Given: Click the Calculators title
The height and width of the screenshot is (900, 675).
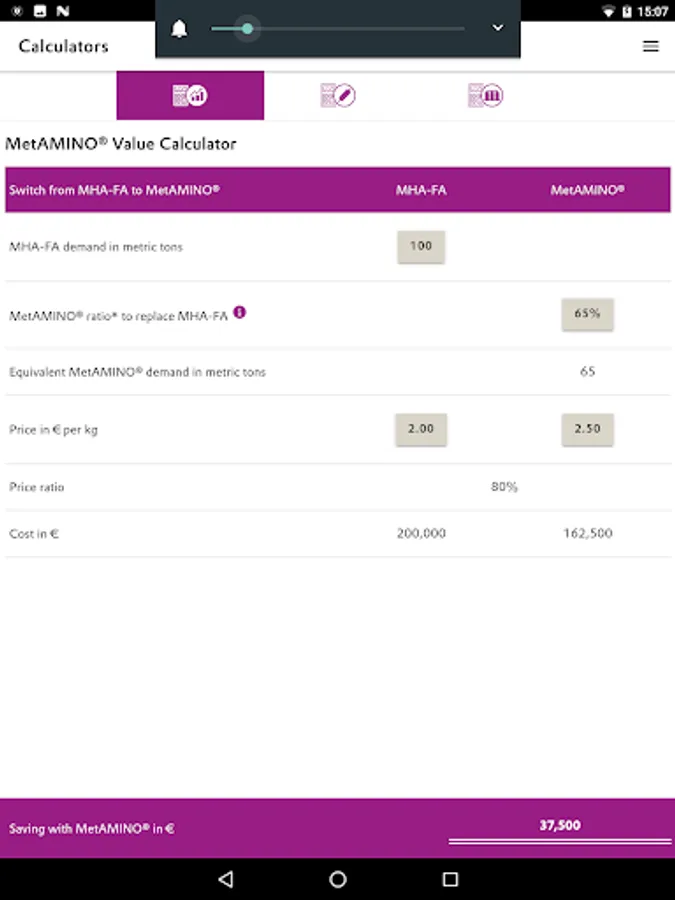Looking at the screenshot, I should (63, 46).
